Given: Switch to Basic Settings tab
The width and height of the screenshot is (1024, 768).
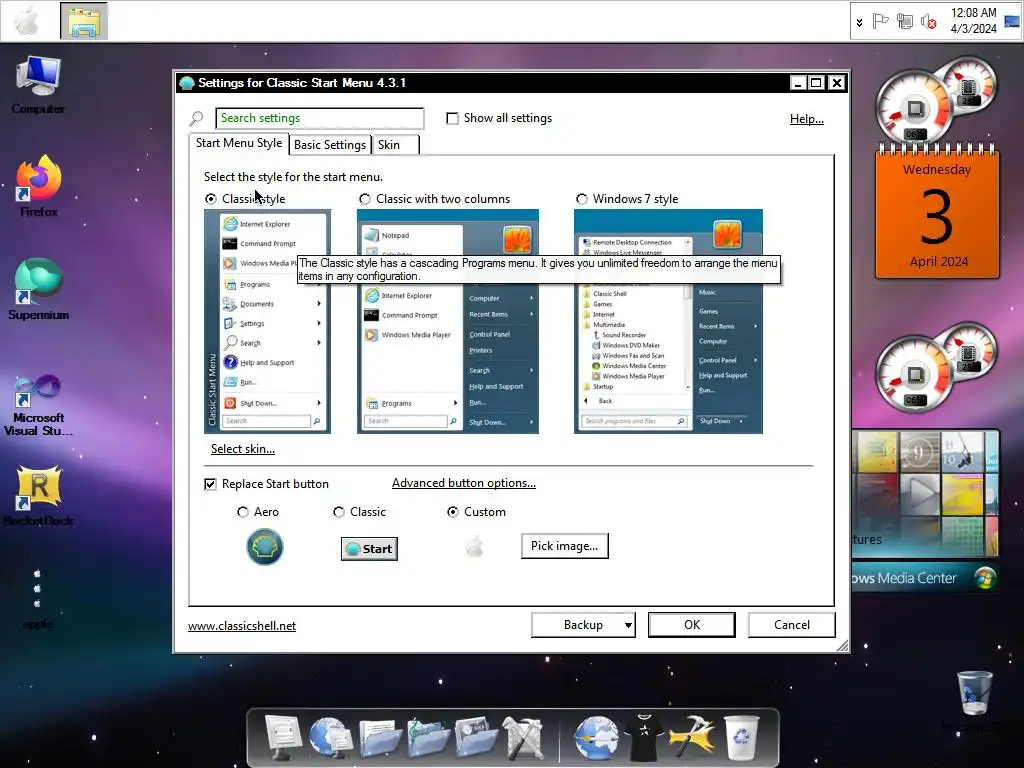Looking at the screenshot, I should 330,145.
